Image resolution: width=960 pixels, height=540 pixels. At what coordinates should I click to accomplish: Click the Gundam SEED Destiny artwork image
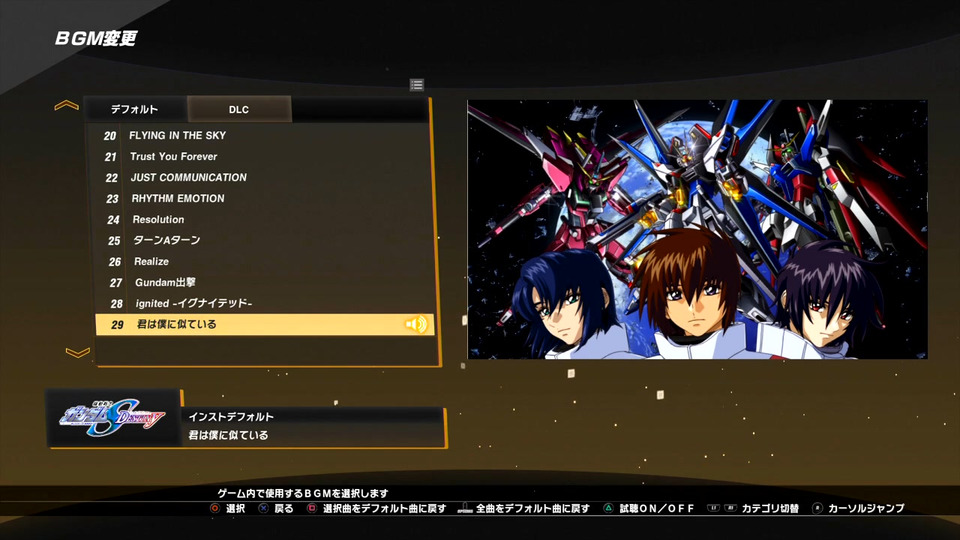click(697, 230)
